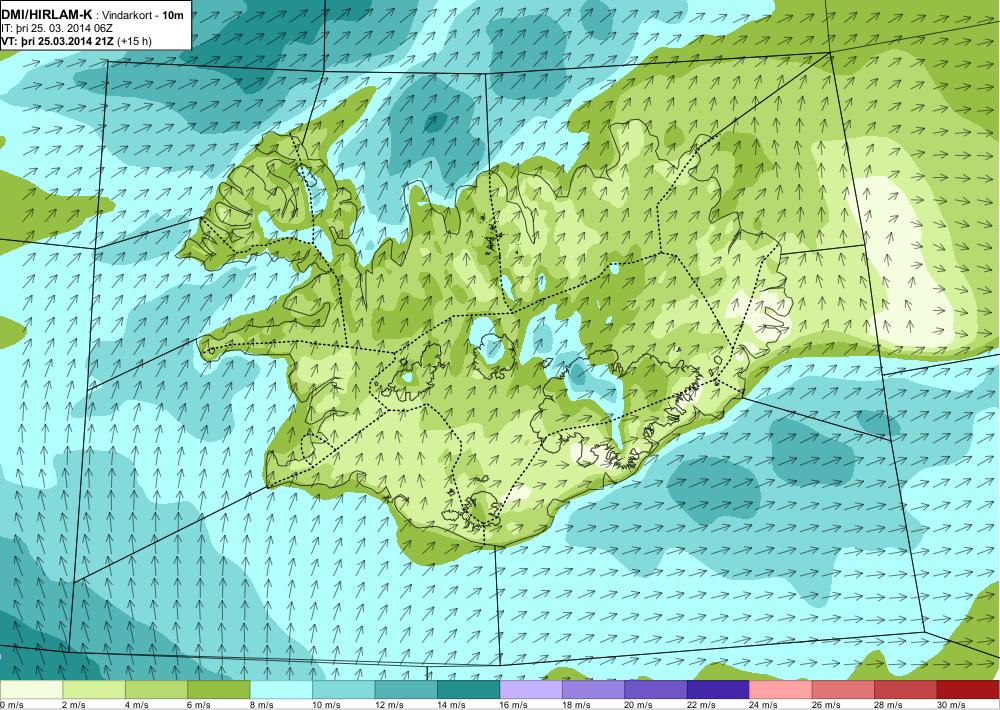Screen dimensions: 1000x710
Task: Click the 'DMI/HIRLAM-K' model title text
Action: 47,14
